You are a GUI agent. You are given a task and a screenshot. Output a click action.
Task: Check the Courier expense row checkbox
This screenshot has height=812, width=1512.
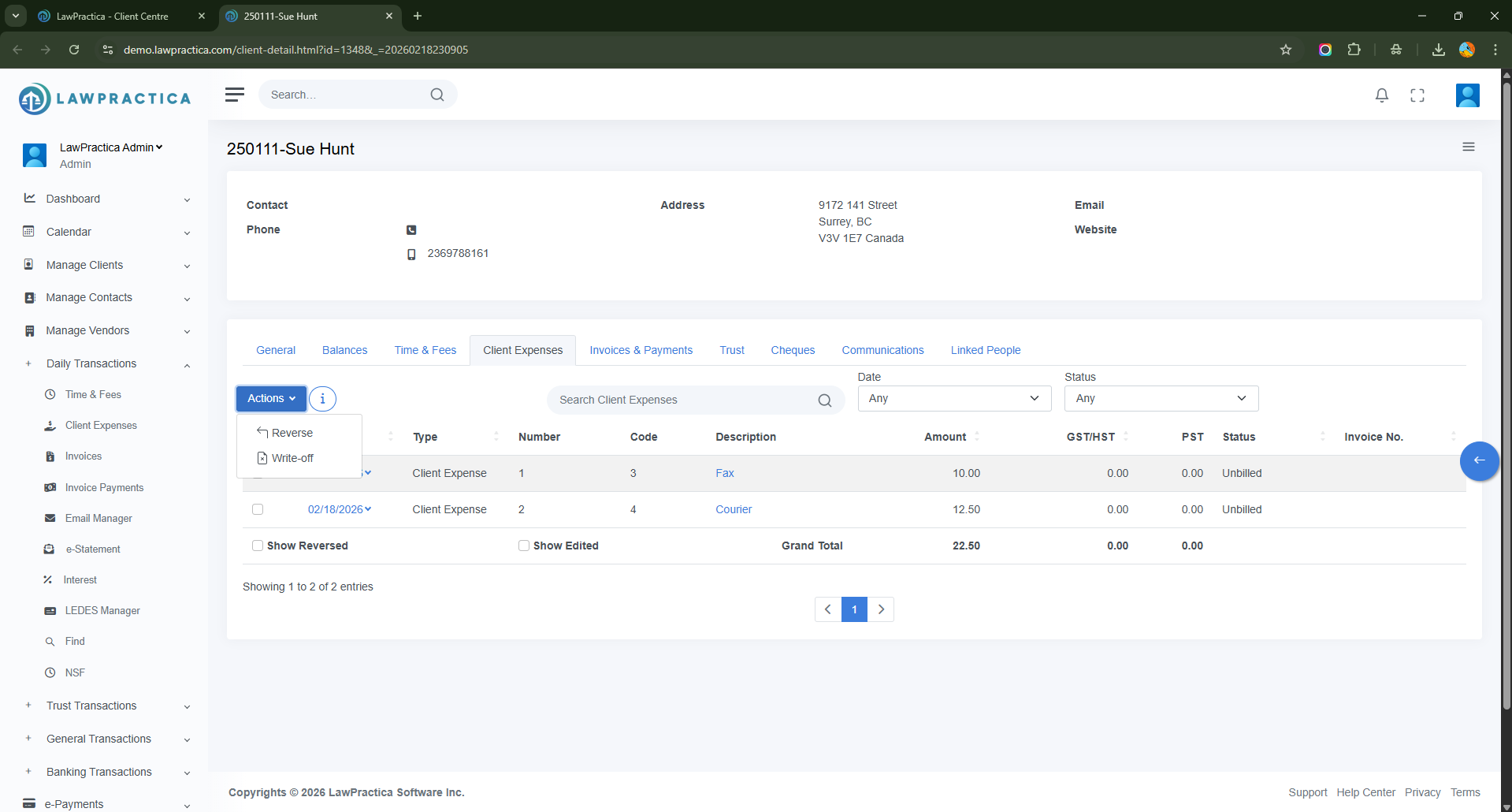(x=258, y=509)
